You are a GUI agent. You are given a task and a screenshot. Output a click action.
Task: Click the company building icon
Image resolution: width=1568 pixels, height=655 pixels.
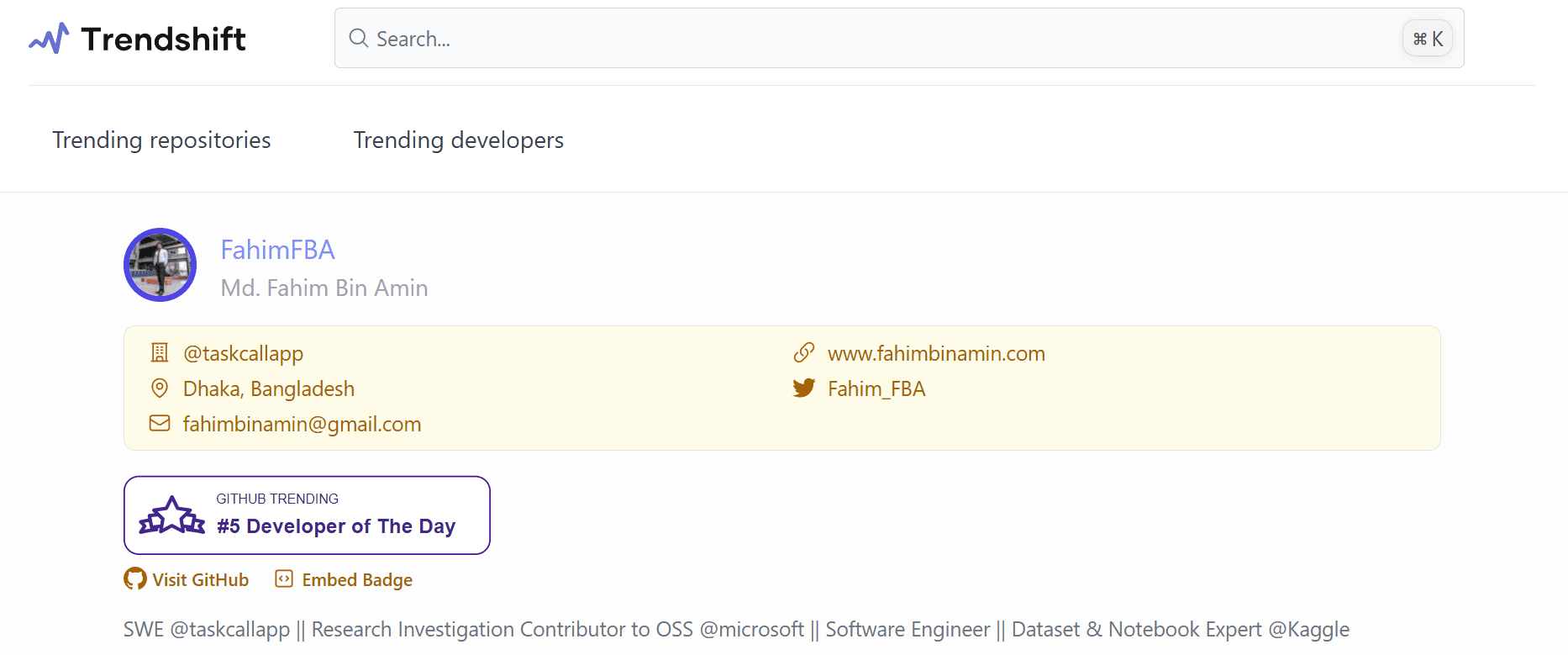coord(160,352)
